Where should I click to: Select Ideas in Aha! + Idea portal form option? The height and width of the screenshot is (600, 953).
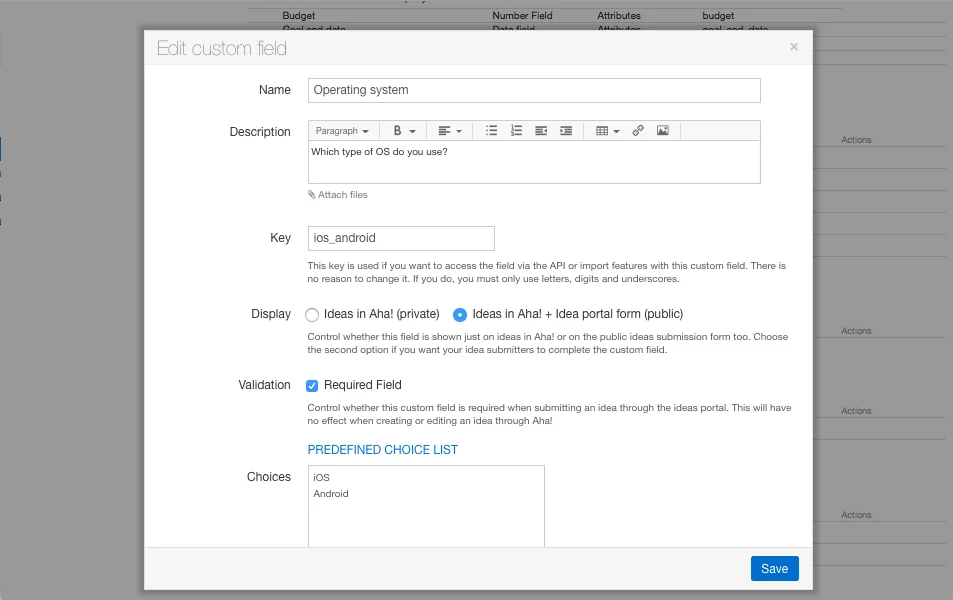tap(460, 315)
